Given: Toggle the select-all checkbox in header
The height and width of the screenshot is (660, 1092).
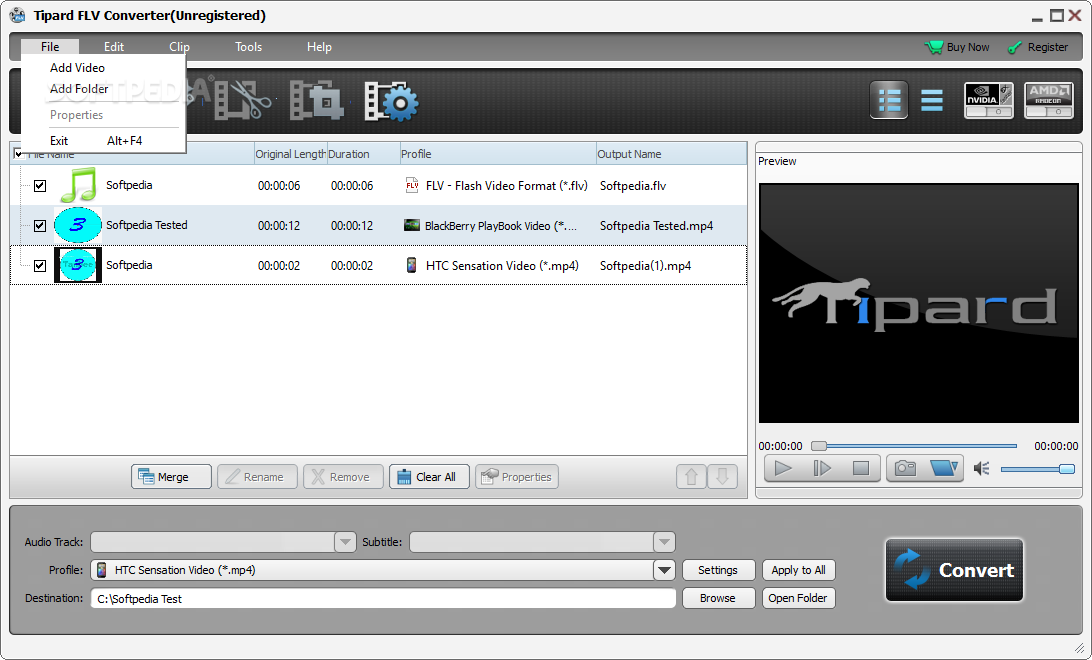Looking at the screenshot, I should (x=19, y=153).
